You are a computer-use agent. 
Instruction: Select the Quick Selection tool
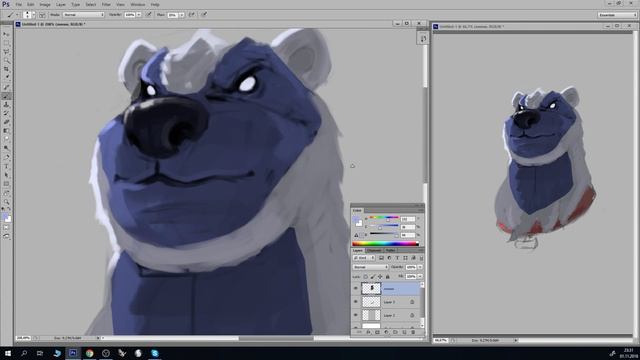pyautogui.click(x=6, y=60)
